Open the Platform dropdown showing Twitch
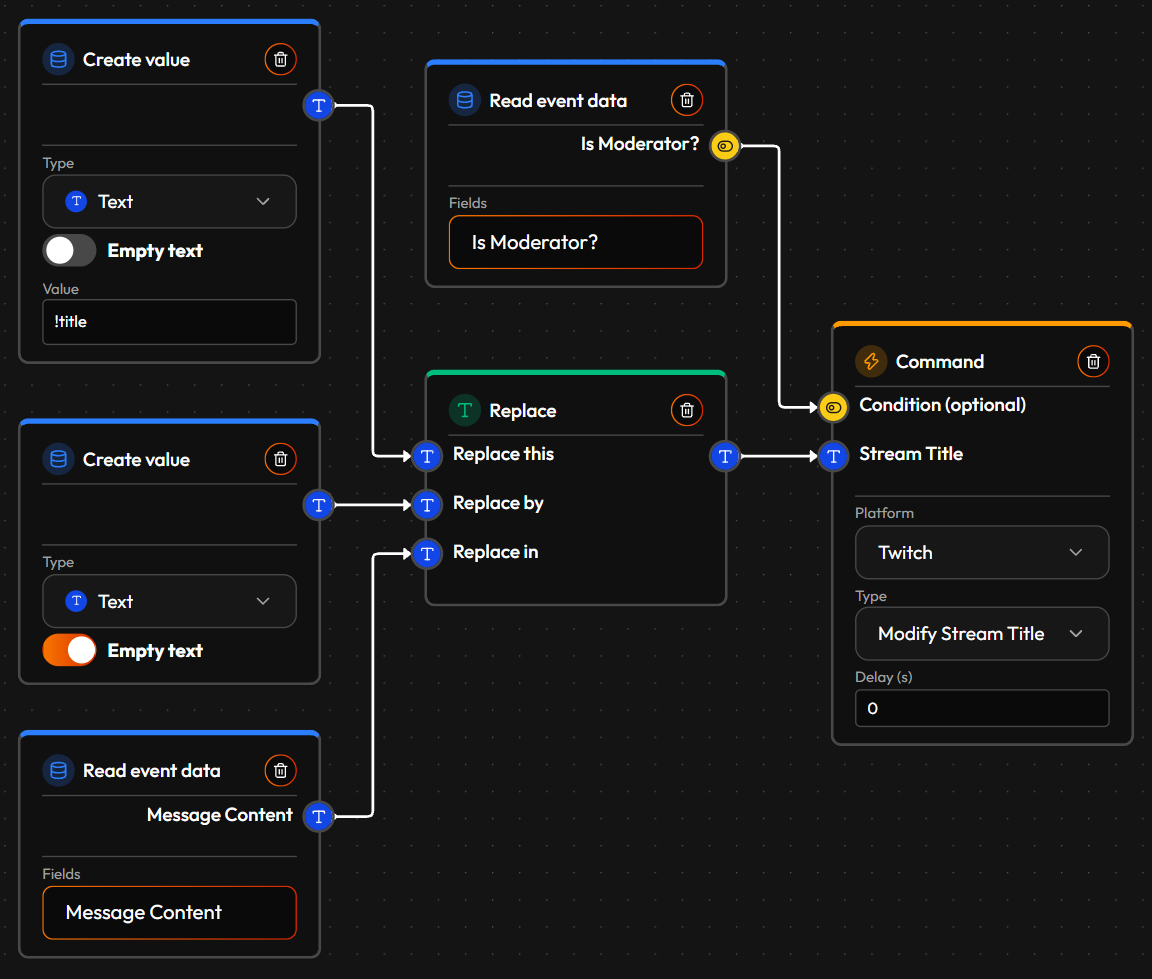 pyautogui.click(x=982, y=552)
